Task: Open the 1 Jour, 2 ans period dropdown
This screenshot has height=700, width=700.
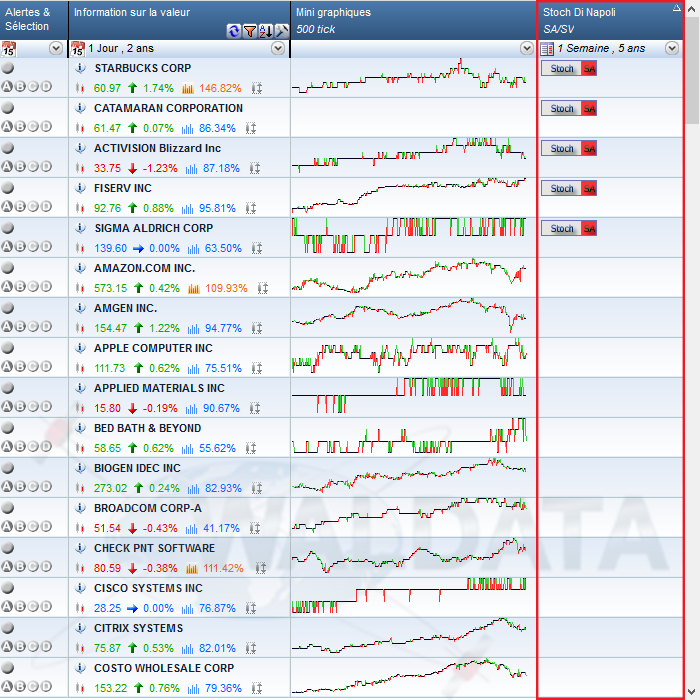Action: click(x=278, y=48)
